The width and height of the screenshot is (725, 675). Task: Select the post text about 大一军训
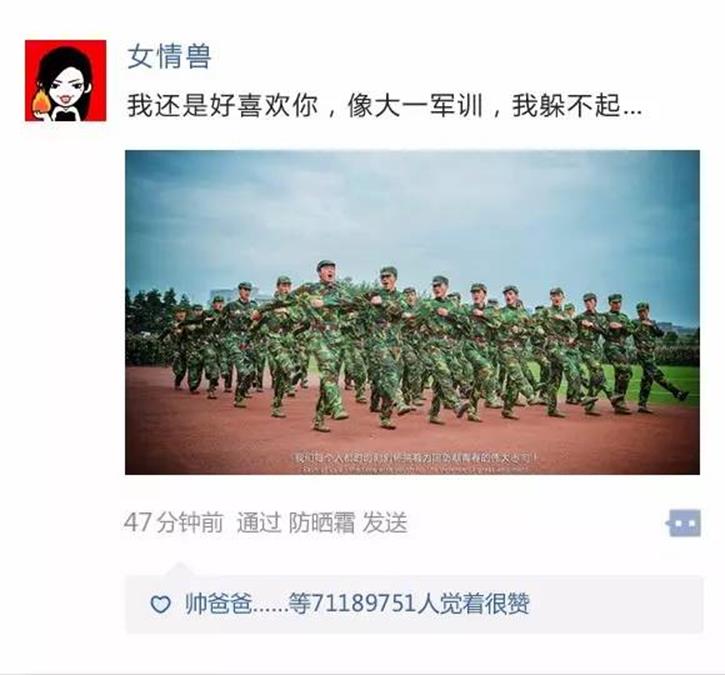385,105
